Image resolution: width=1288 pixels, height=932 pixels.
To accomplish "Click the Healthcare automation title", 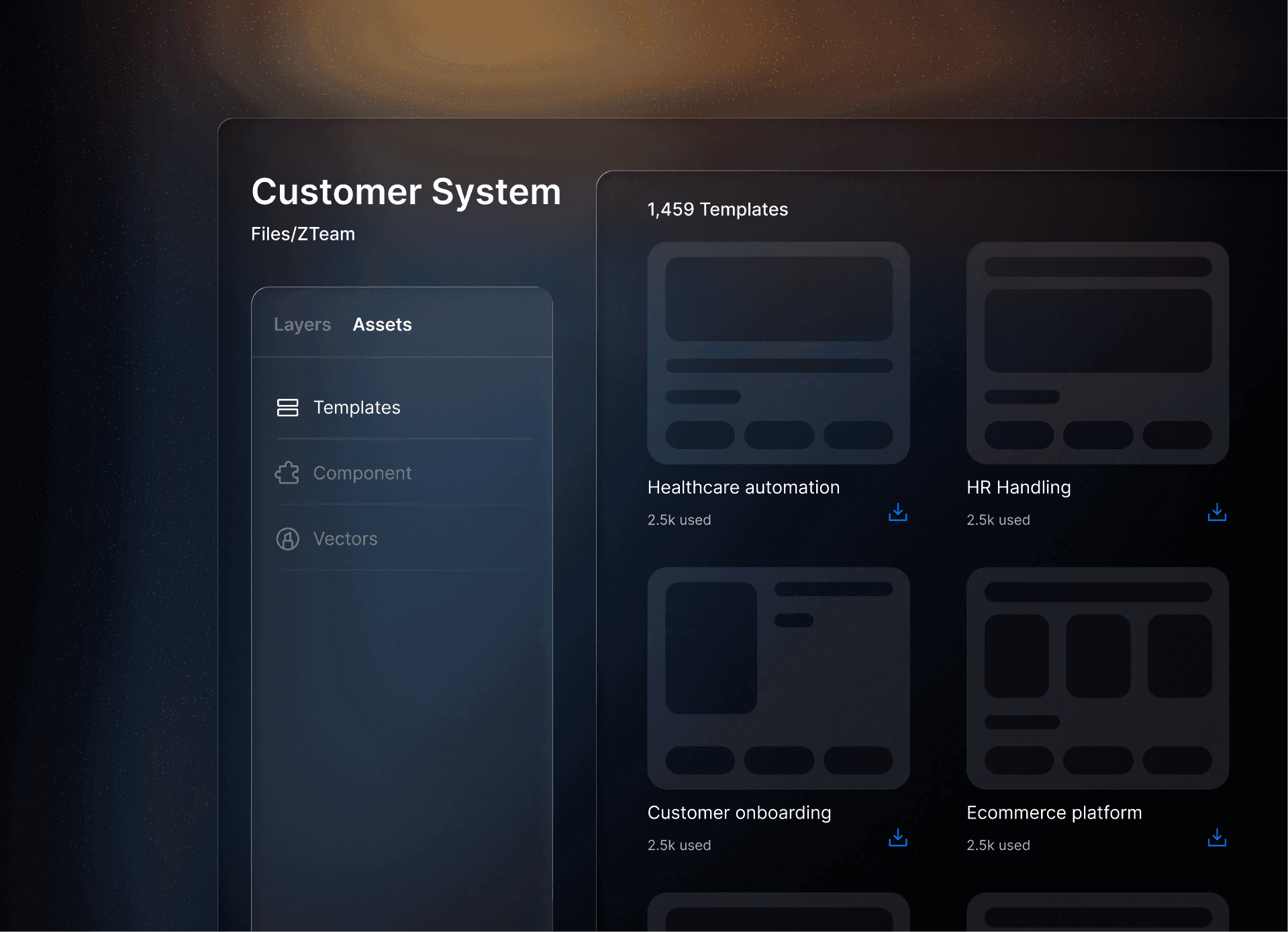I will (x=743, y=487).
